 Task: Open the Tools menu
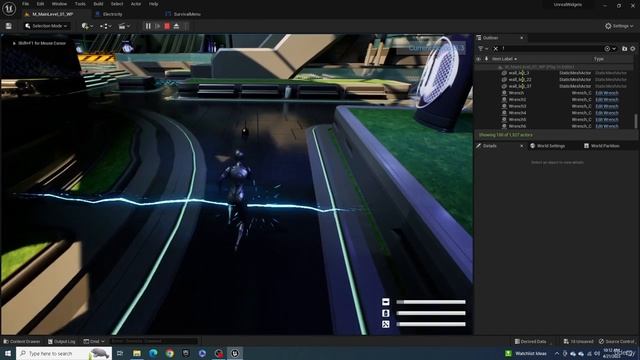80,4
